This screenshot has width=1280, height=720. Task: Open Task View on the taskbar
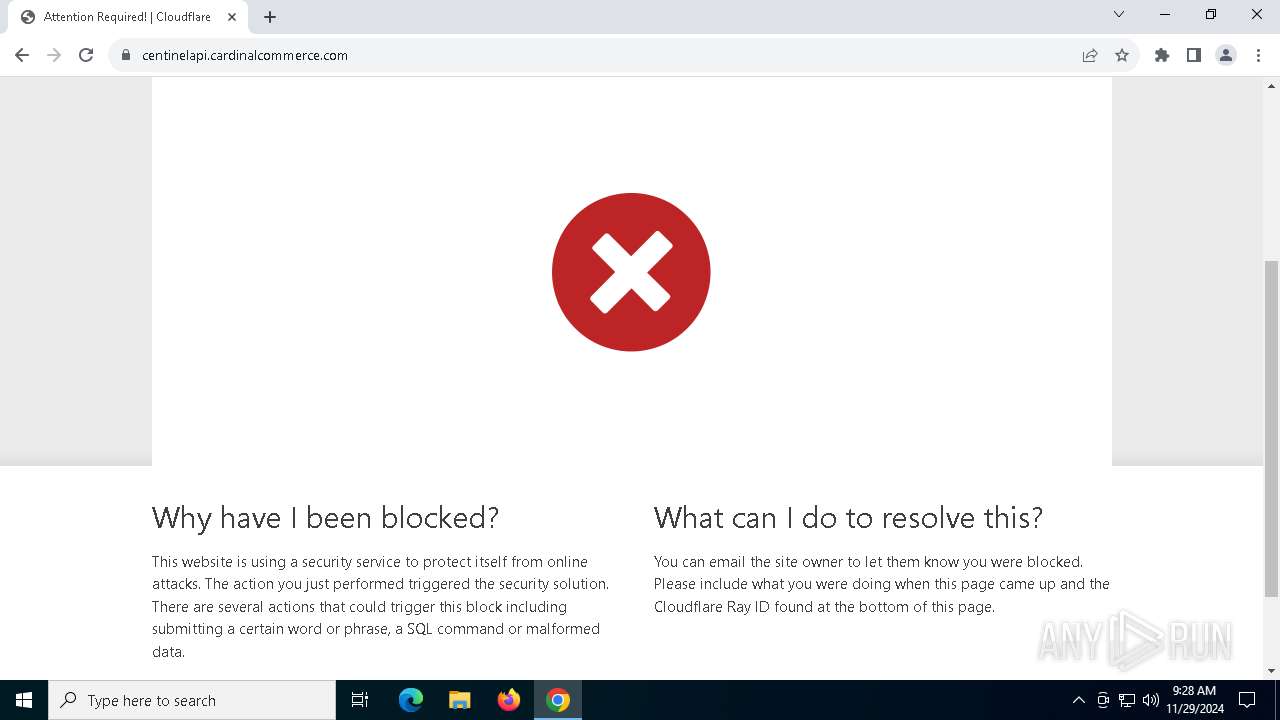[x=360, y=700]
